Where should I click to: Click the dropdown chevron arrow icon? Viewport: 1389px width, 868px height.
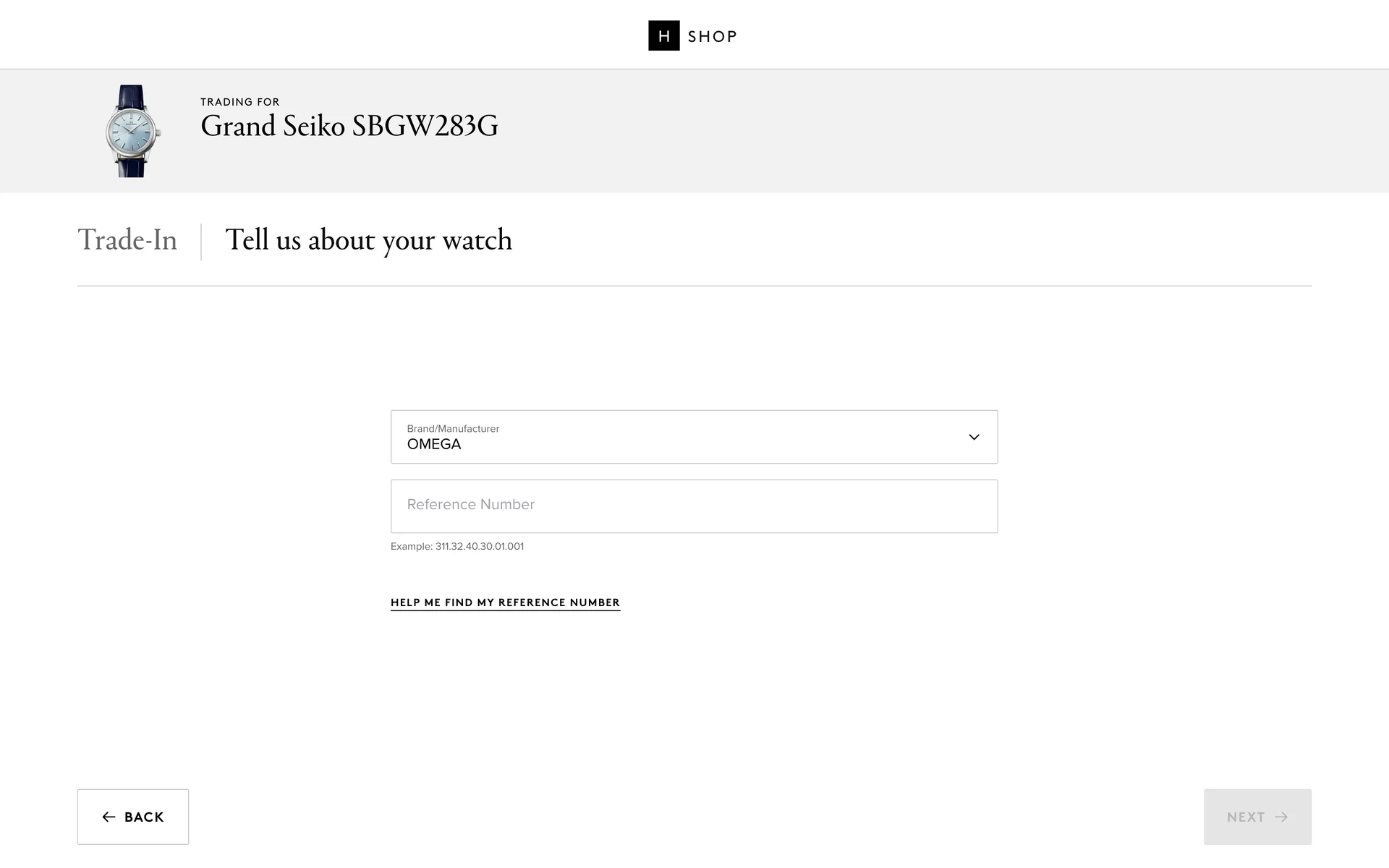coord(974,437)
